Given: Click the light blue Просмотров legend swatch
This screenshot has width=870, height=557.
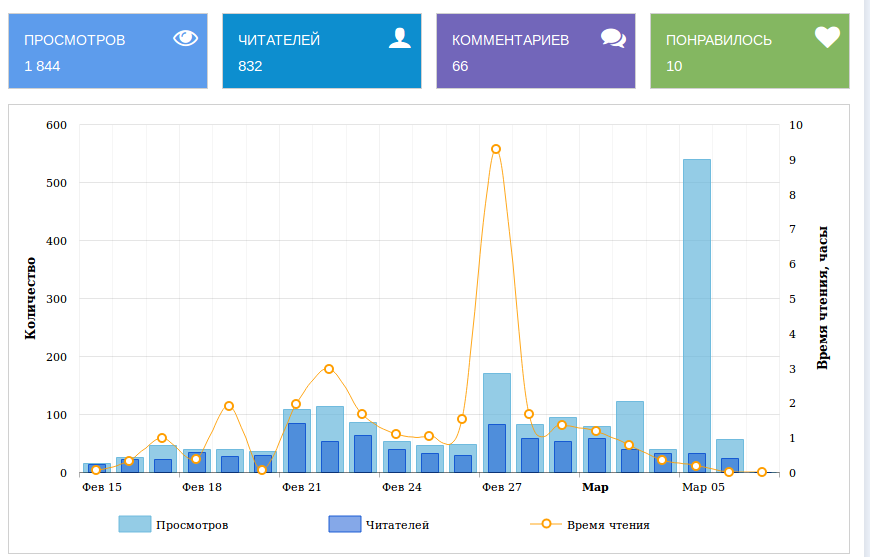Looking at the screenshot, I should (134, 525).
